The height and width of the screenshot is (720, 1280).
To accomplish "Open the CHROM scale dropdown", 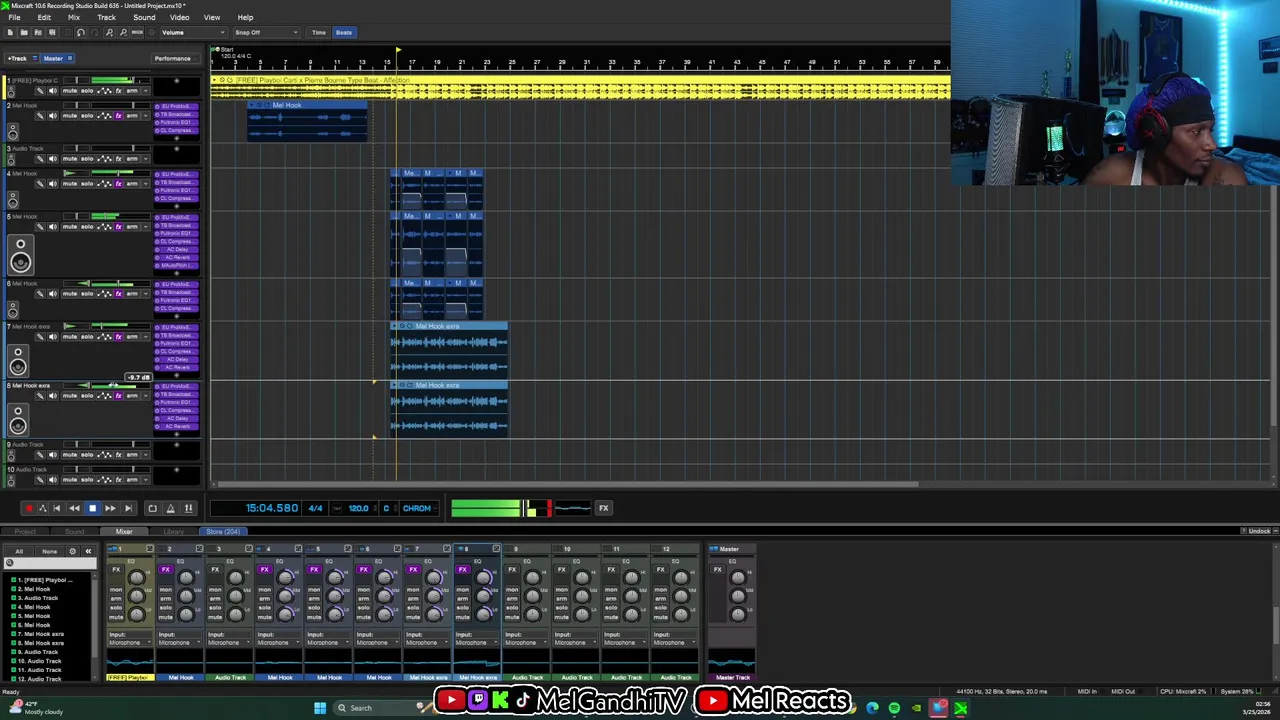I will [418, 508].
